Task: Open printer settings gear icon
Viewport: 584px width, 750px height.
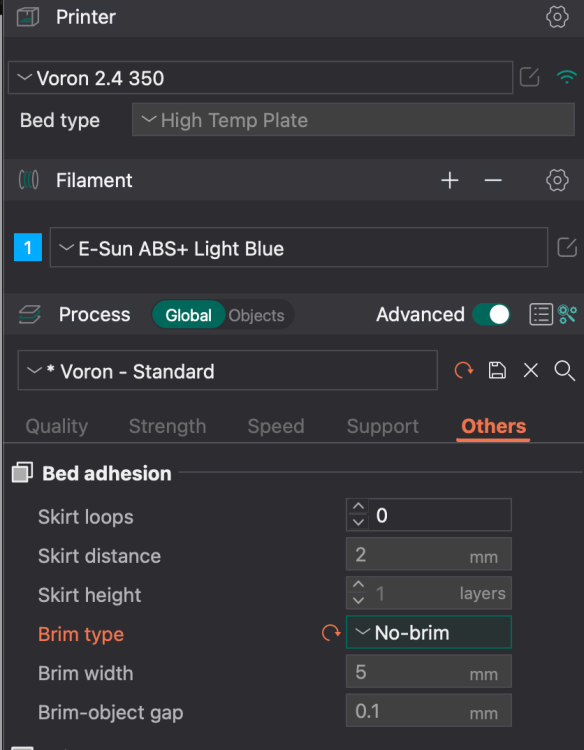Action: coord(557,17)
